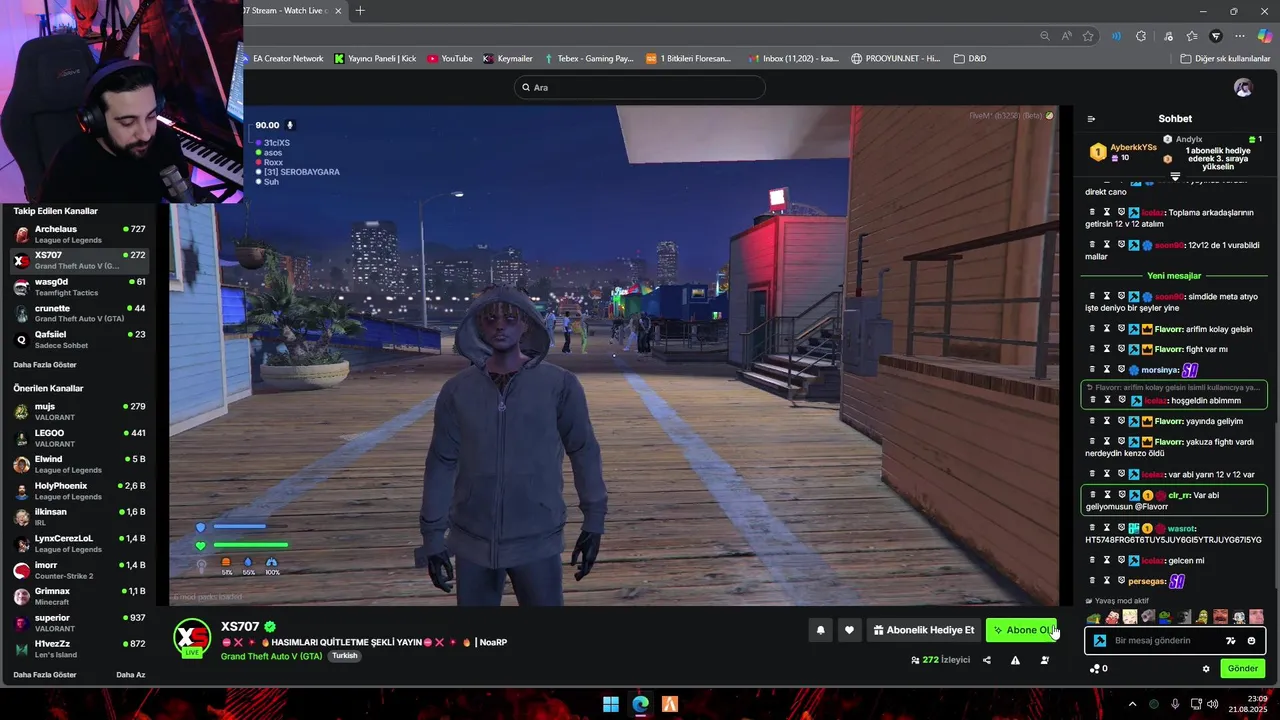Open a new browser tab
The height and width of the screenshot is (720, 1280).
360,11
